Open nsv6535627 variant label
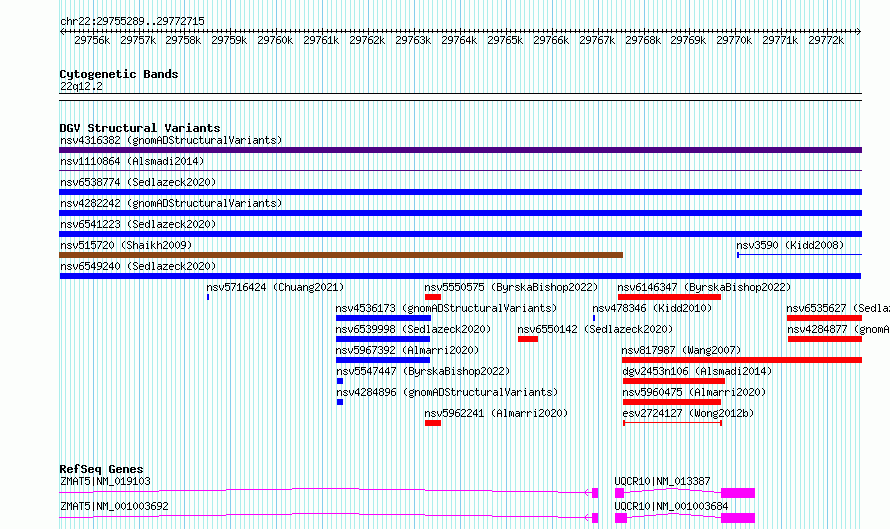This screenshot has height=529, width=890. pyautogui.click(x=838, y=308)
